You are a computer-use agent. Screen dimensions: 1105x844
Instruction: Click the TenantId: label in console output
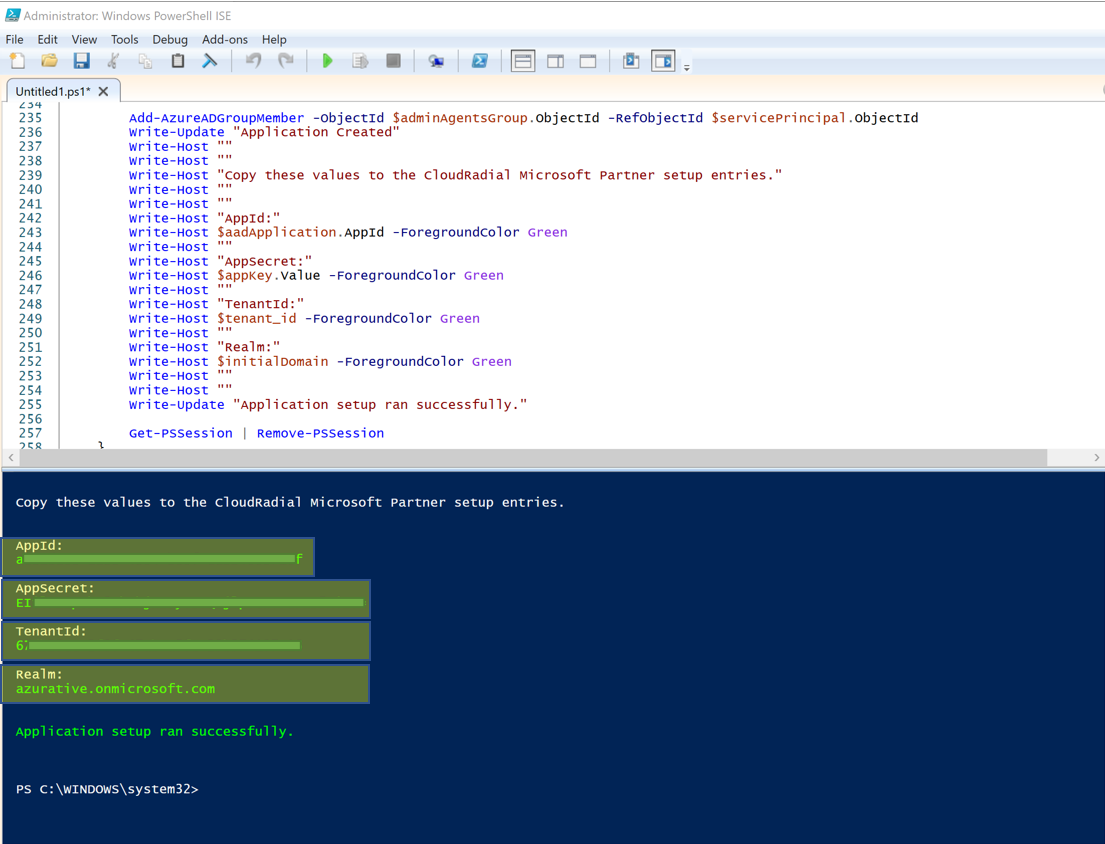point(51,631)
